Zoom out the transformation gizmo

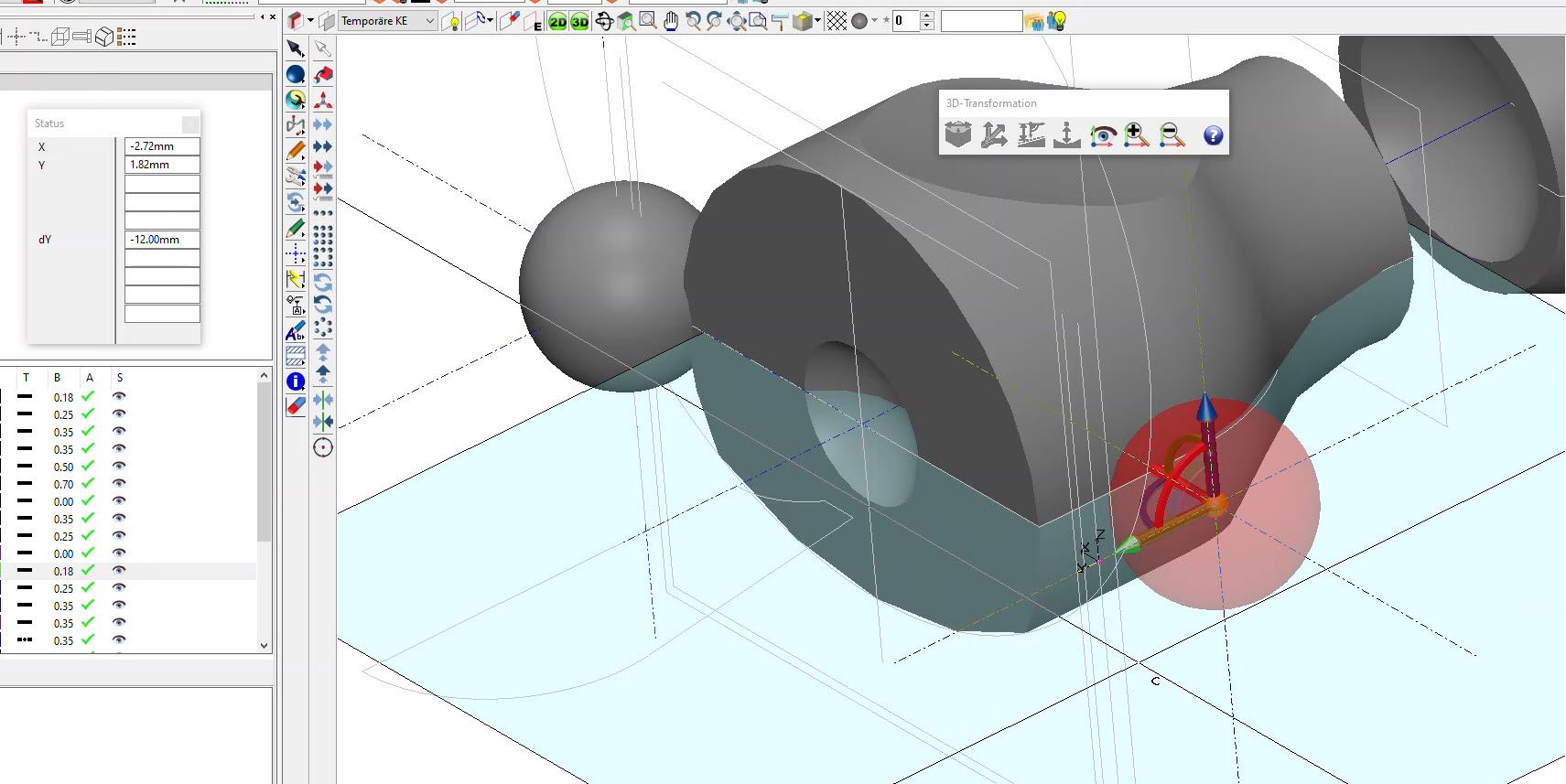point(1172,135)
